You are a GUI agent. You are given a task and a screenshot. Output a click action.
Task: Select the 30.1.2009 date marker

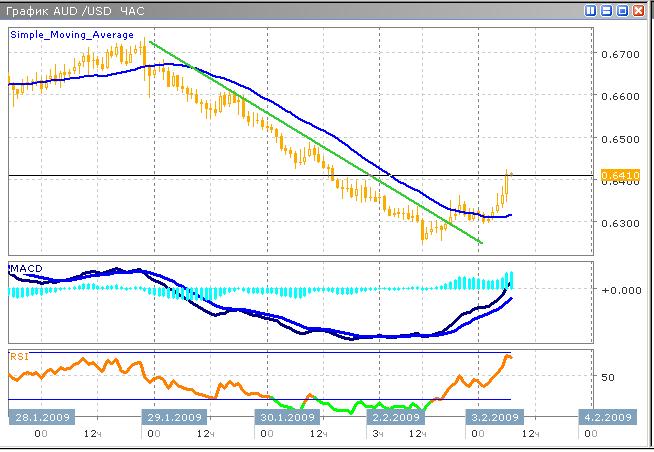pos(290,417)
